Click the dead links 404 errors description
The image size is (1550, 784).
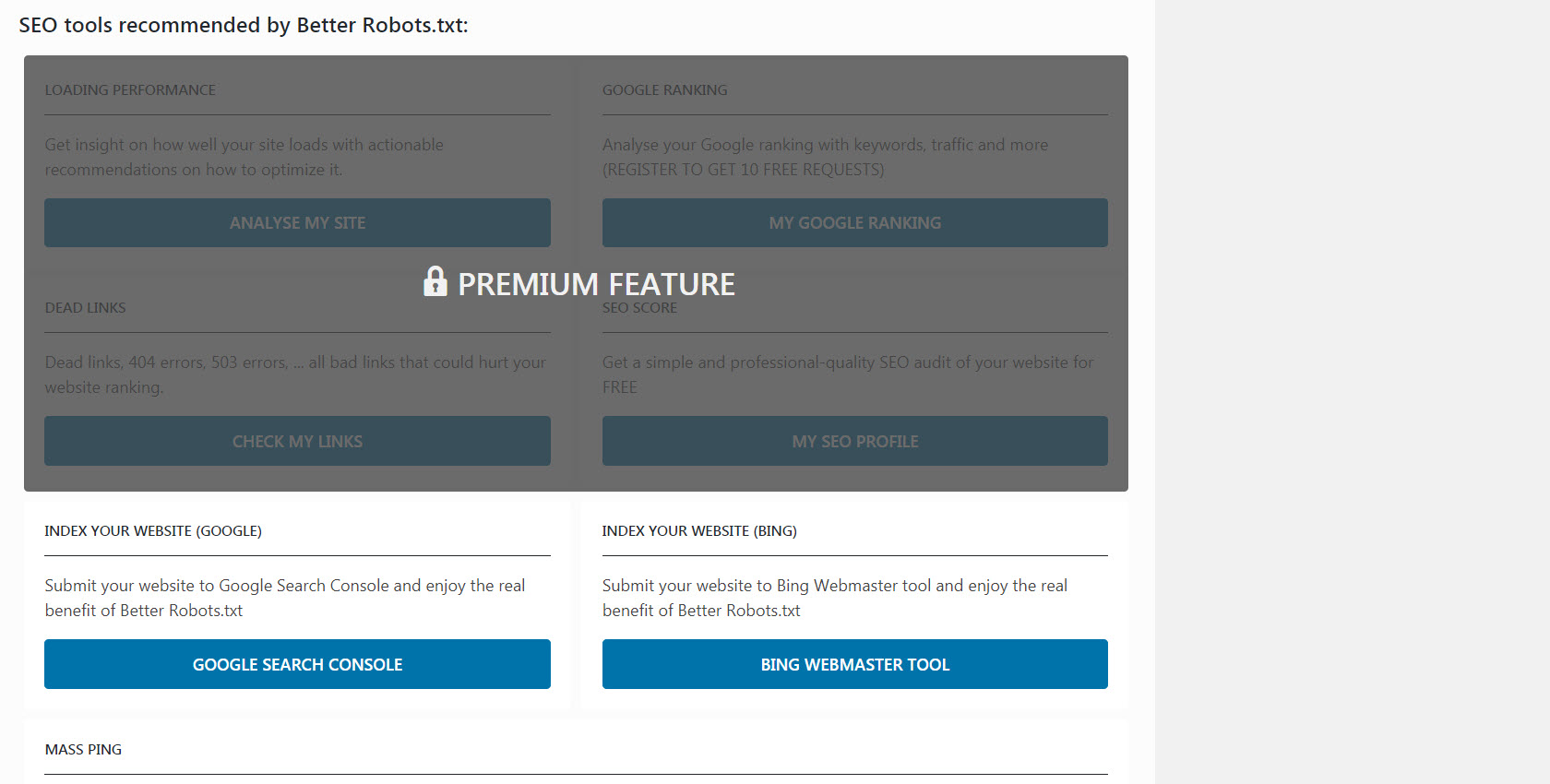(295, 374)
